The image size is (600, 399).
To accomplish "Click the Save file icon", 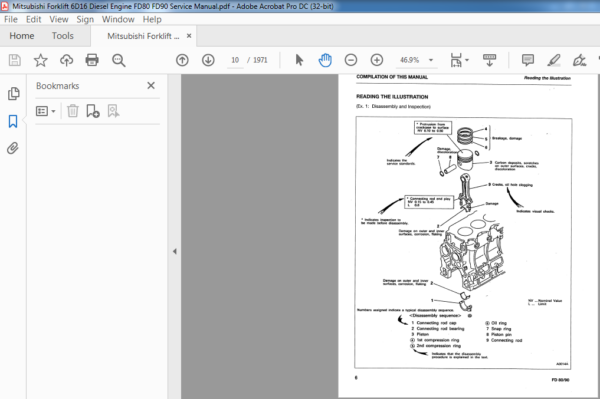I will (15, 60).
